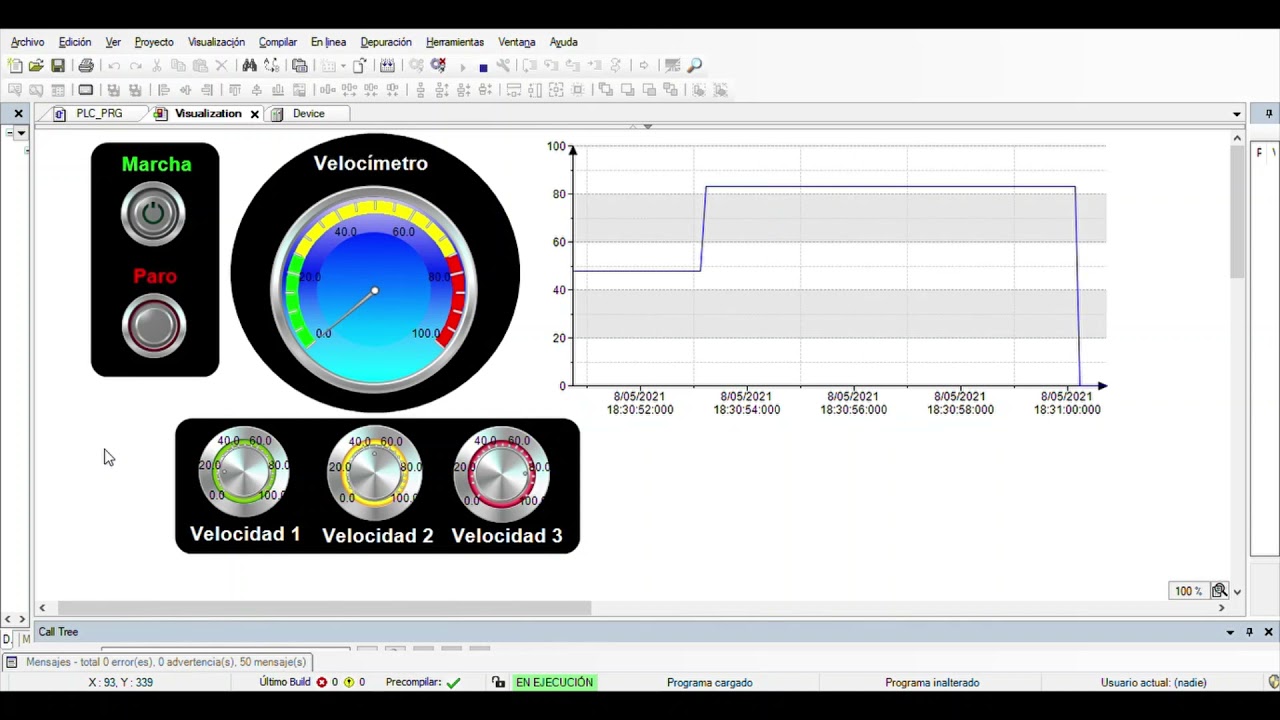Click the Delete X toolbar icon
This screenshot has width=1280, height=720.
pos(222,66)
